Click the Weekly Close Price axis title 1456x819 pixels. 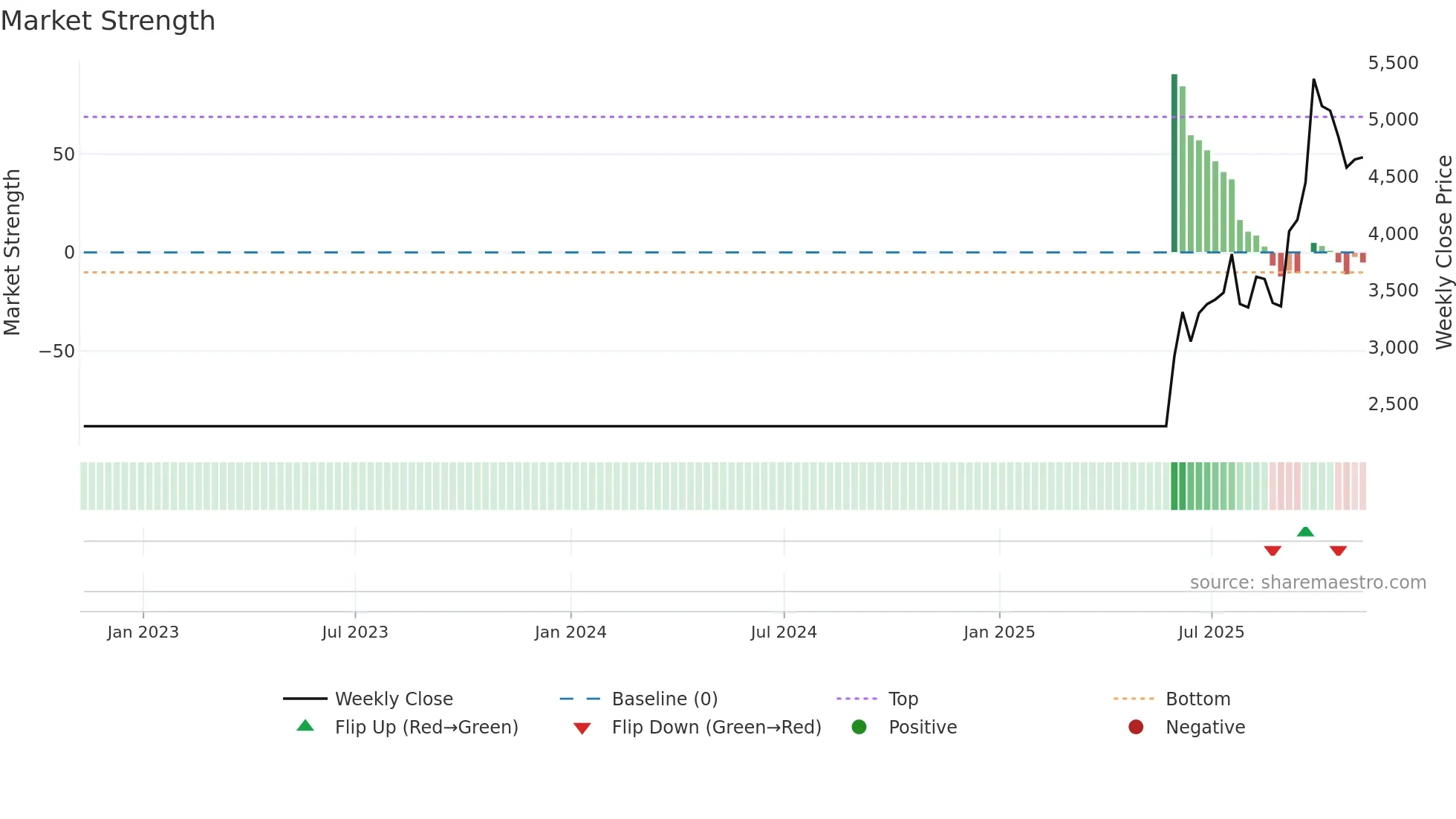click(1443, 252)
